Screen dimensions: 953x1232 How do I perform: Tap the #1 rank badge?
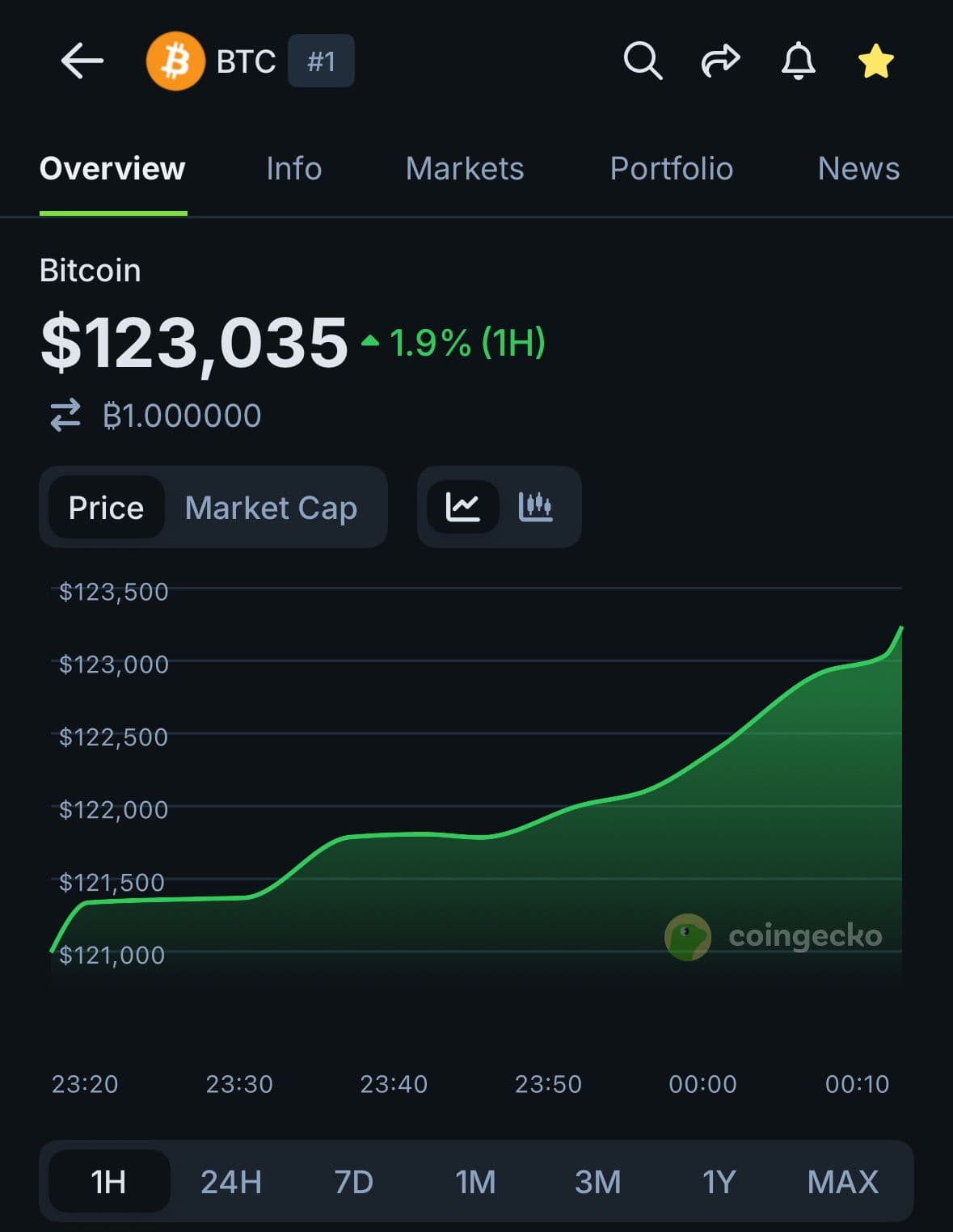(x=321, y=61)
